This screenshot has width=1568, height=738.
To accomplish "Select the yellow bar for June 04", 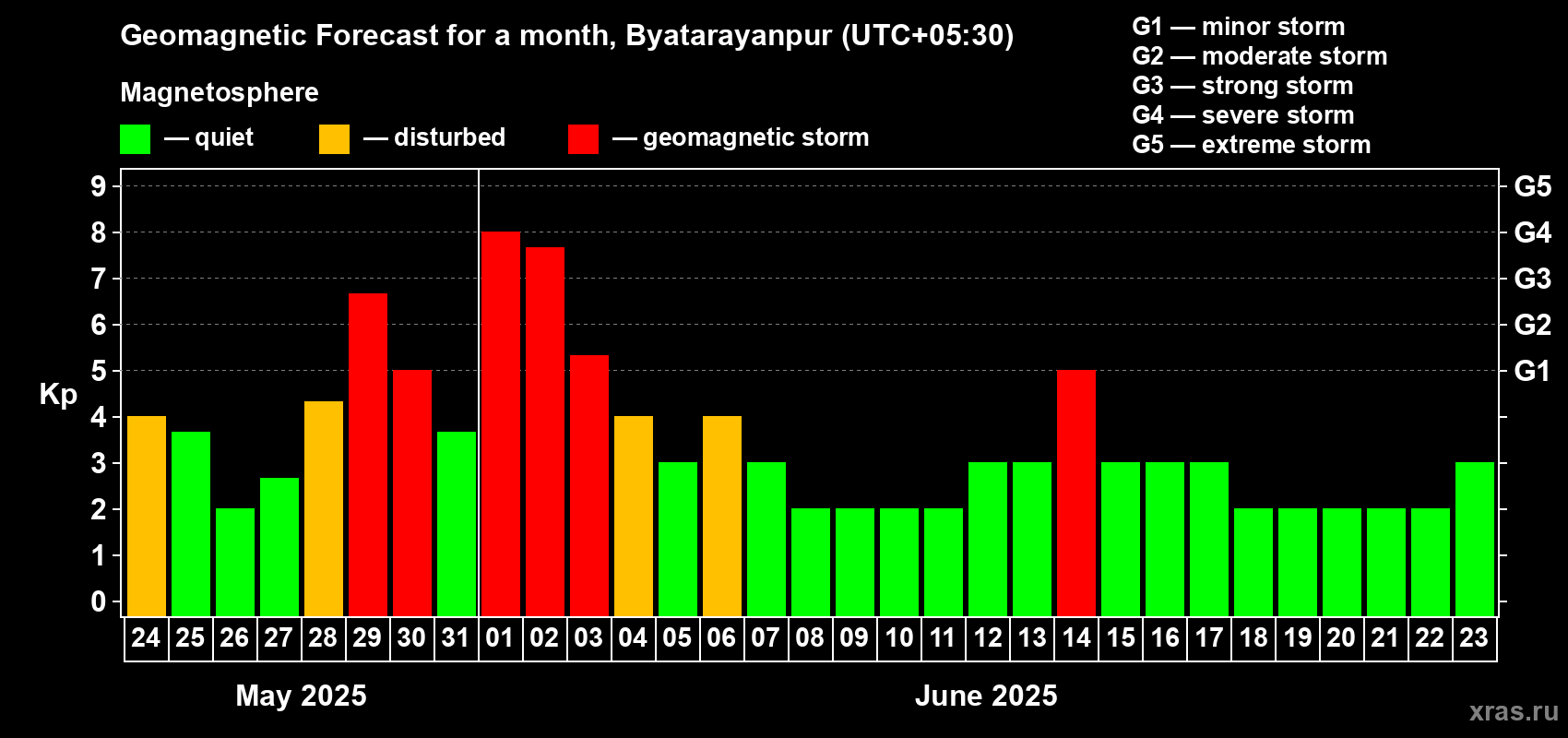I will [634, 516].
